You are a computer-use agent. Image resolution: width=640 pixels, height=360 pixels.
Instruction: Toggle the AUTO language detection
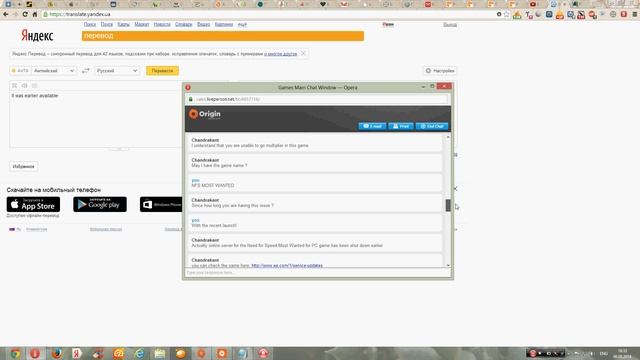20,71
